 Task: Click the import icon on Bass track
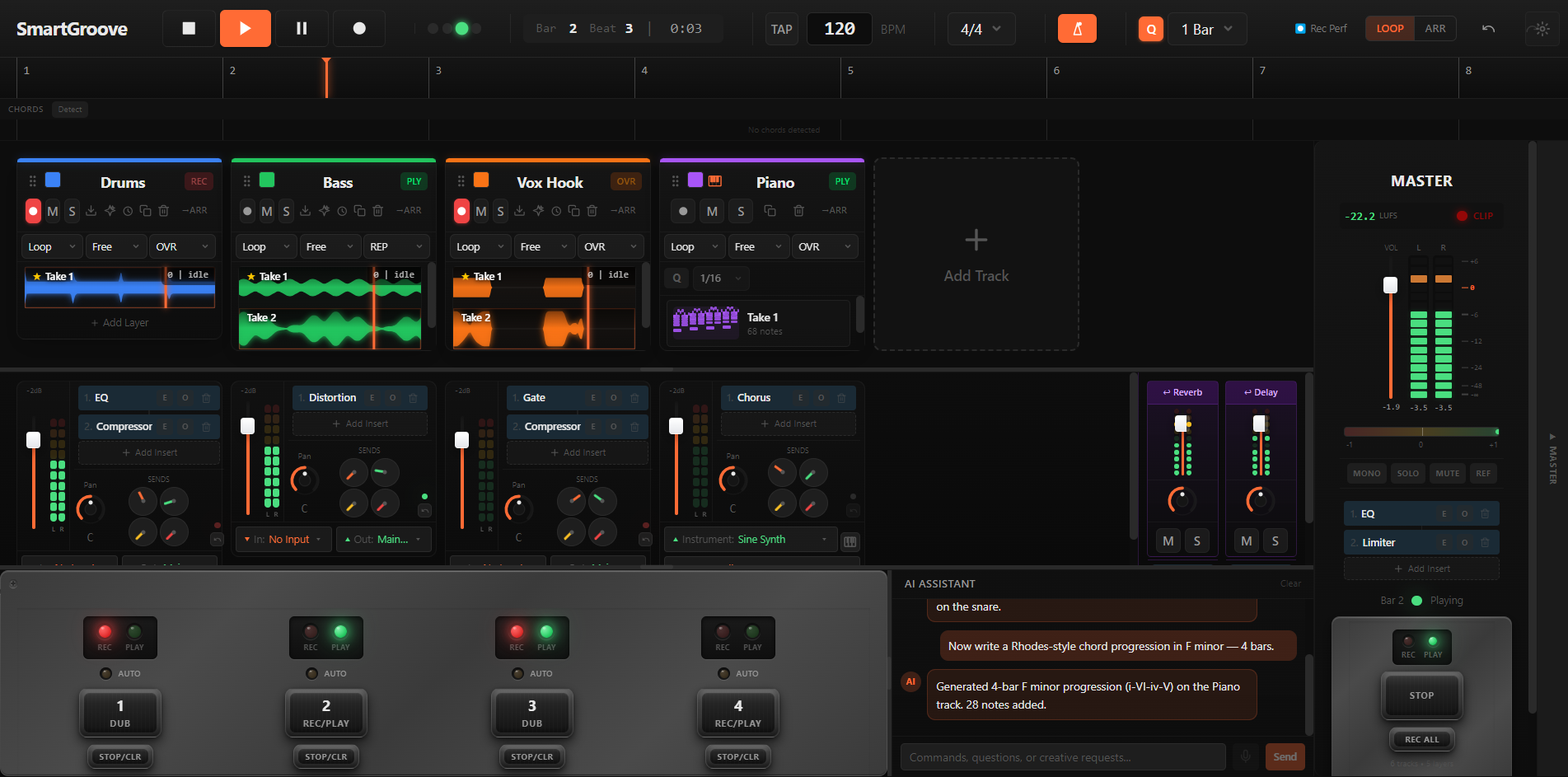click(x=306, y=211)
